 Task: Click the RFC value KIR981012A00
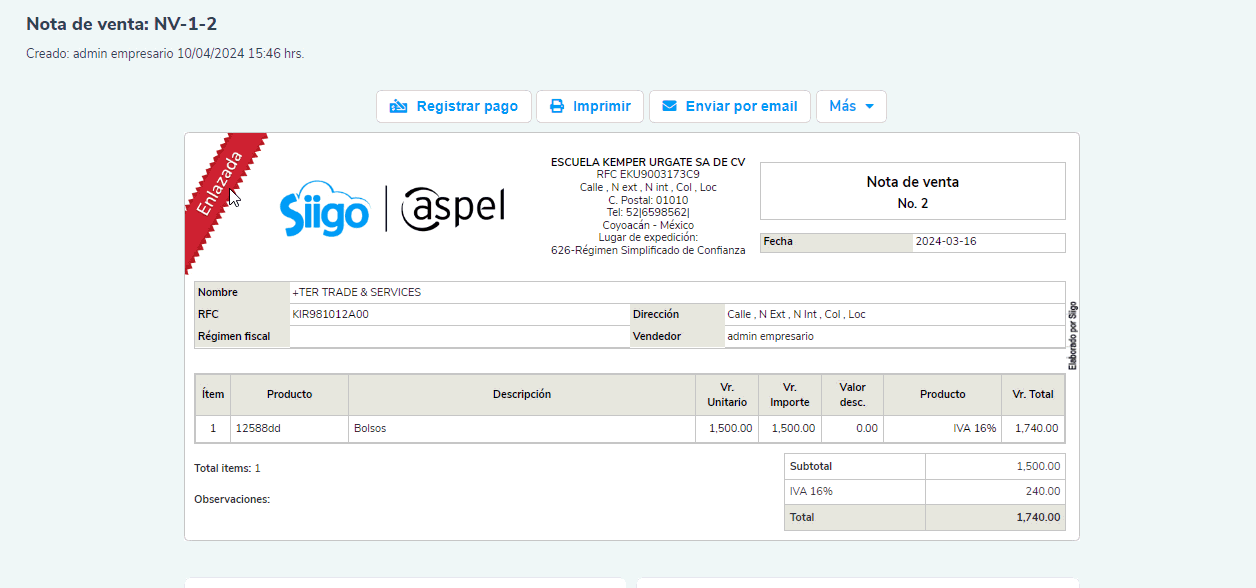coord(330,314)
